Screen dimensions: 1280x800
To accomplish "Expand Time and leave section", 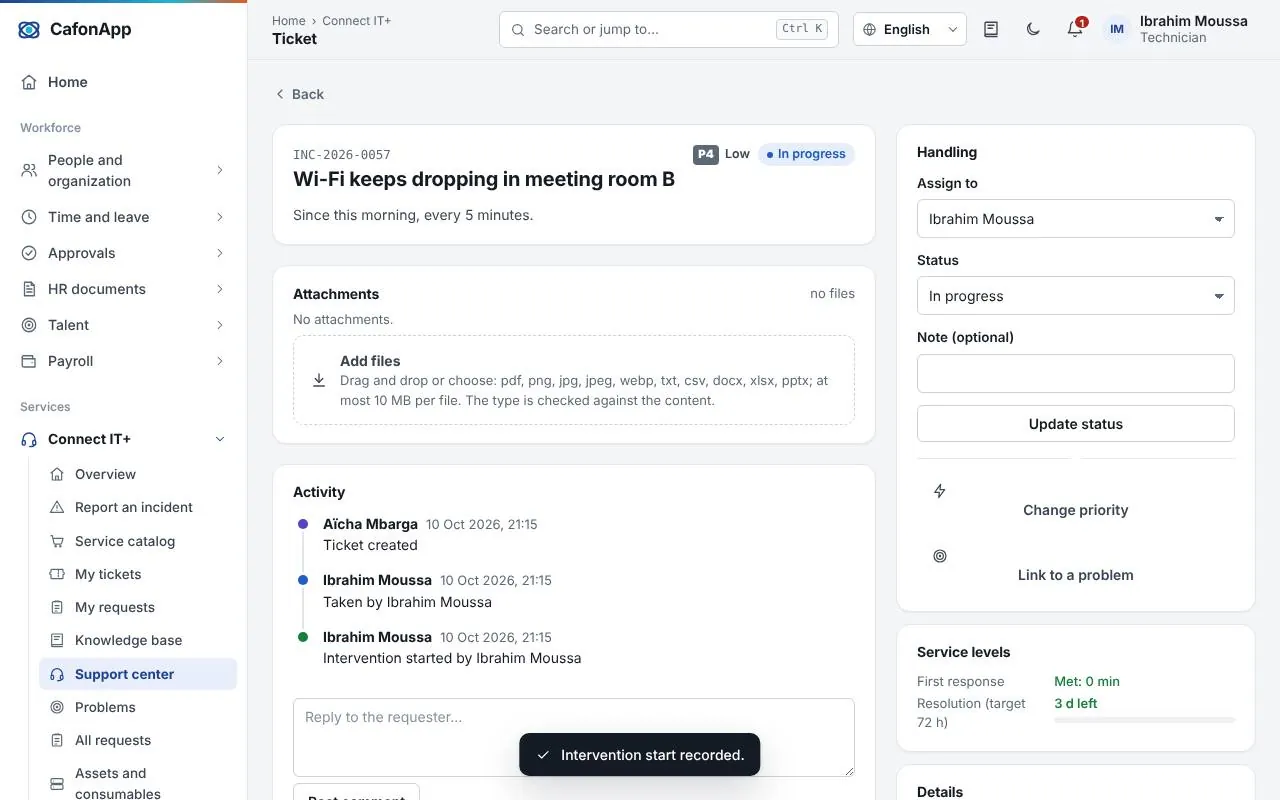I will (124, 217).
